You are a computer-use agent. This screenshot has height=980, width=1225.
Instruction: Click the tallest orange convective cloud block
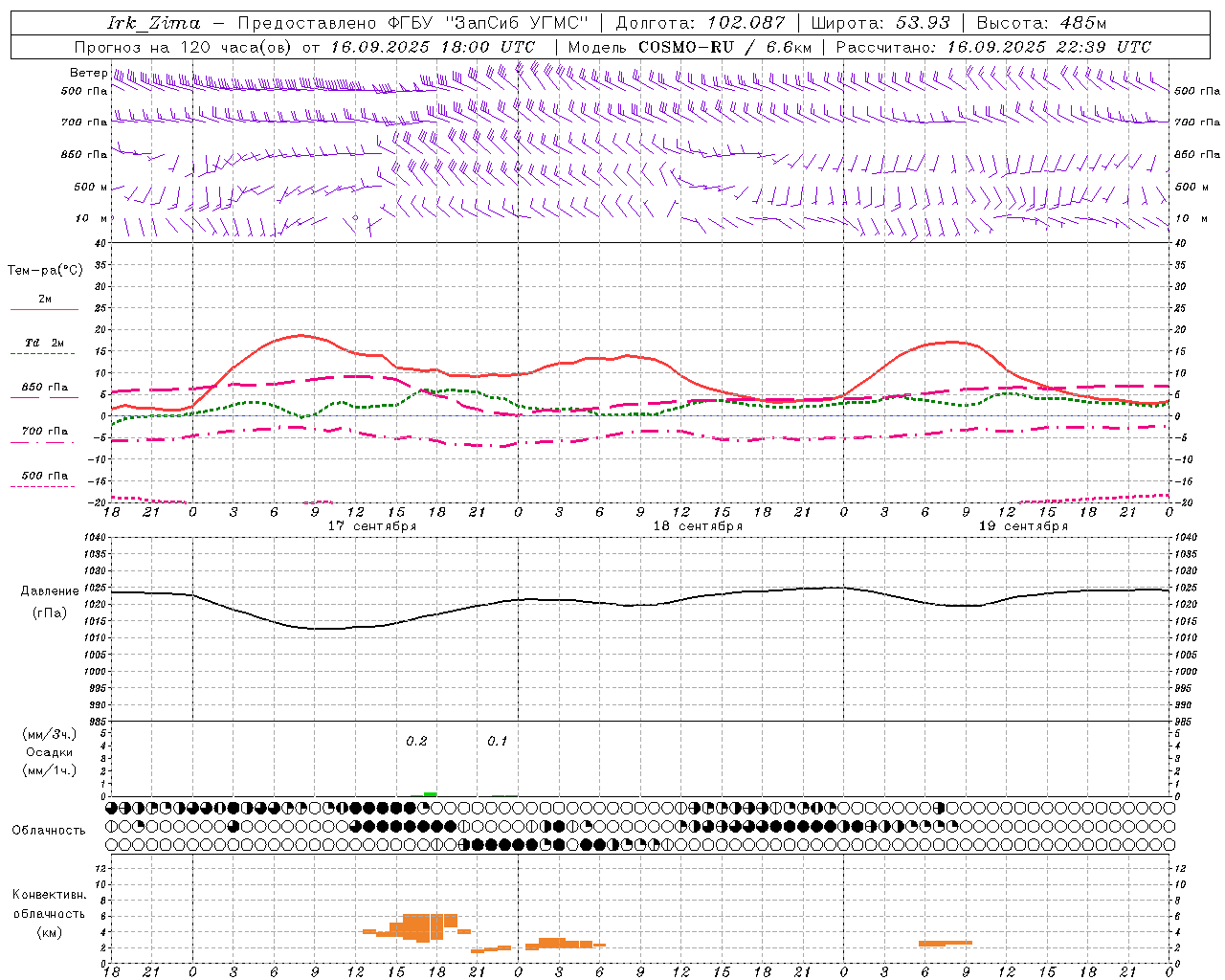point(423,928)
